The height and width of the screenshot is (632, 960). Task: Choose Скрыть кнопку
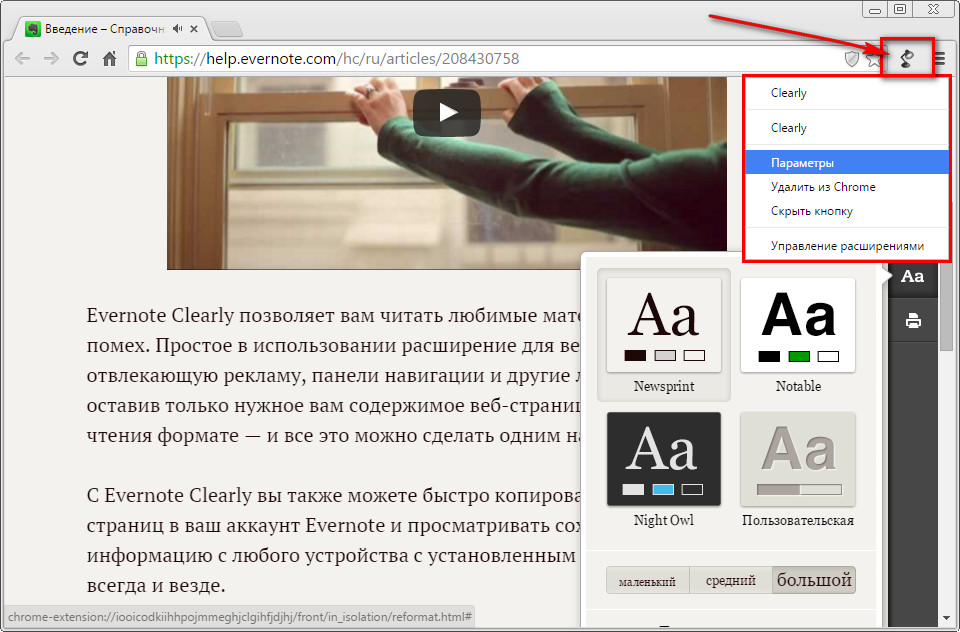847,211
